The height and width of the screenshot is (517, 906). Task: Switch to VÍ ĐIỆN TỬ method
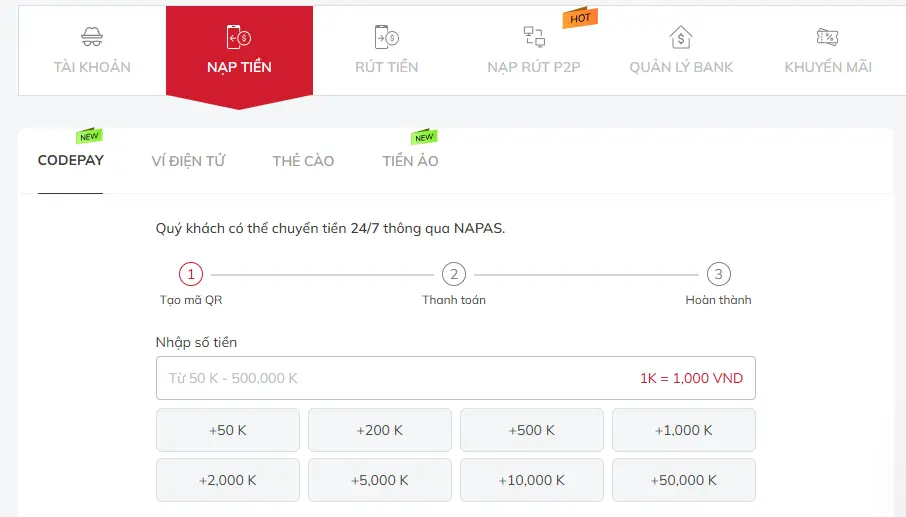click(188, 161)
